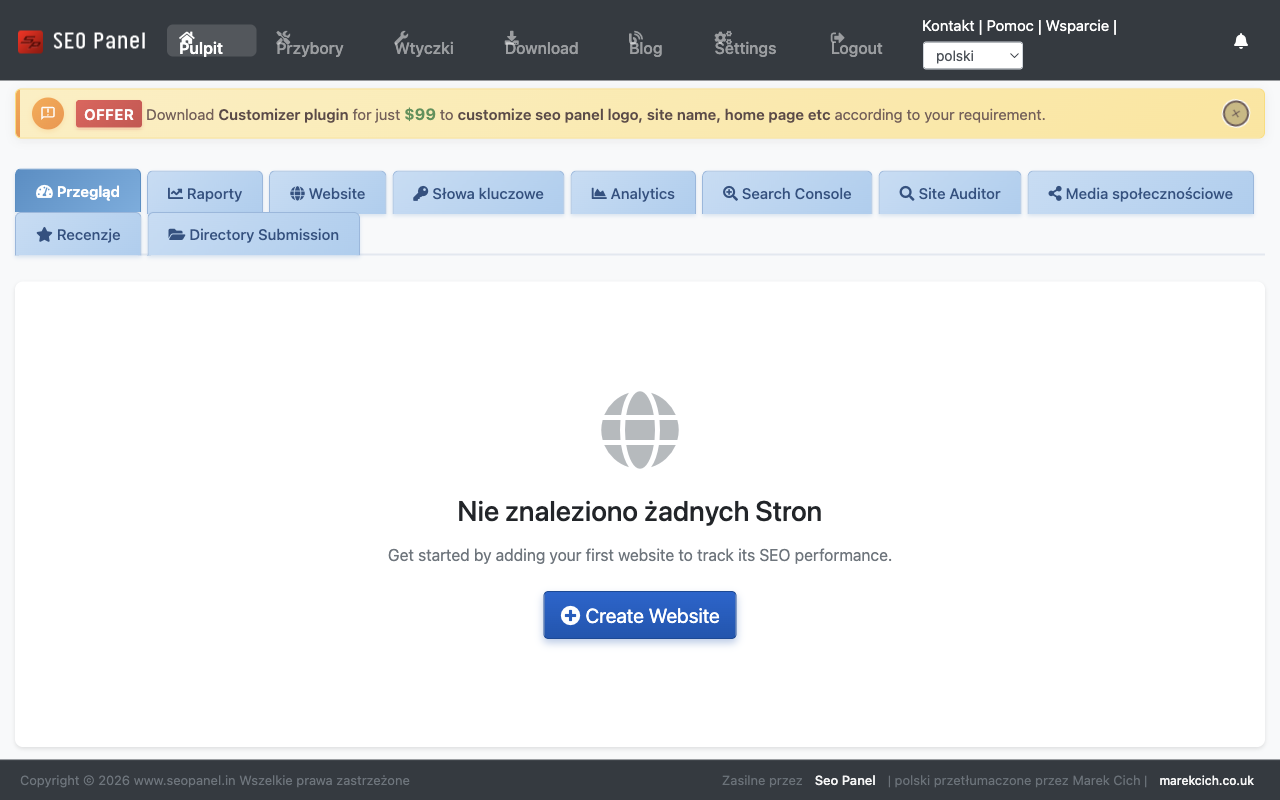This screenshot has width=1280, height=800.
Task: Visit the Blog menu item
Action: click(x=645, y=42)
